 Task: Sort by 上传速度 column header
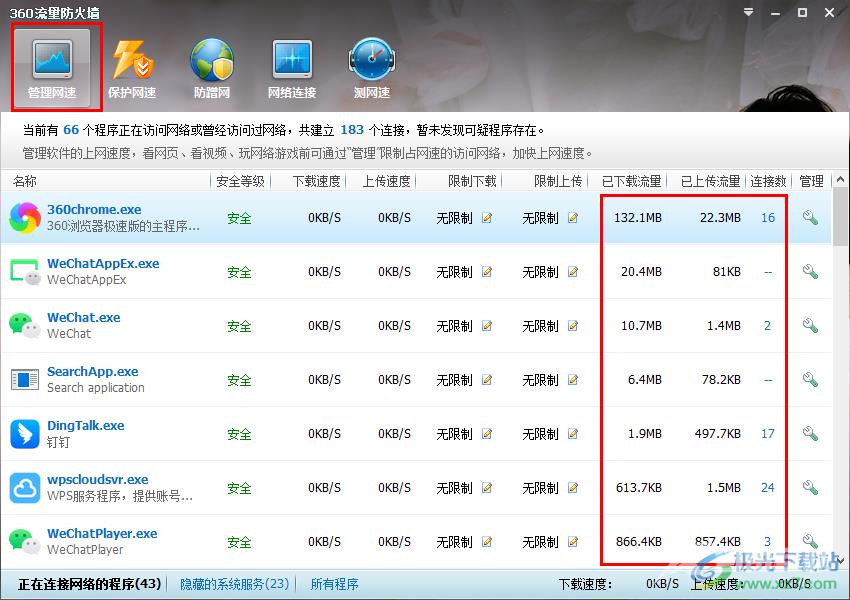[387, 181]
